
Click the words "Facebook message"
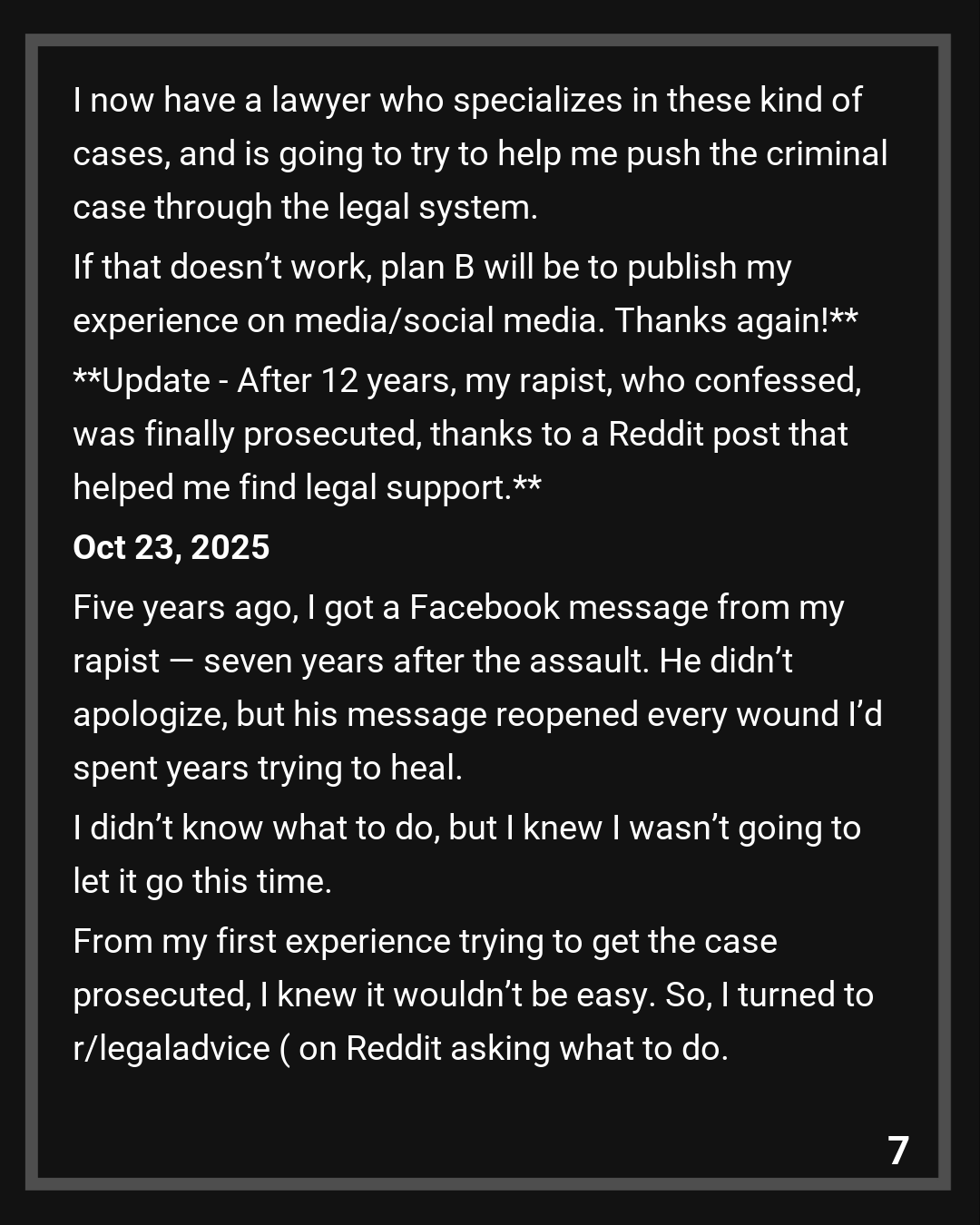(x=558, y=607)
